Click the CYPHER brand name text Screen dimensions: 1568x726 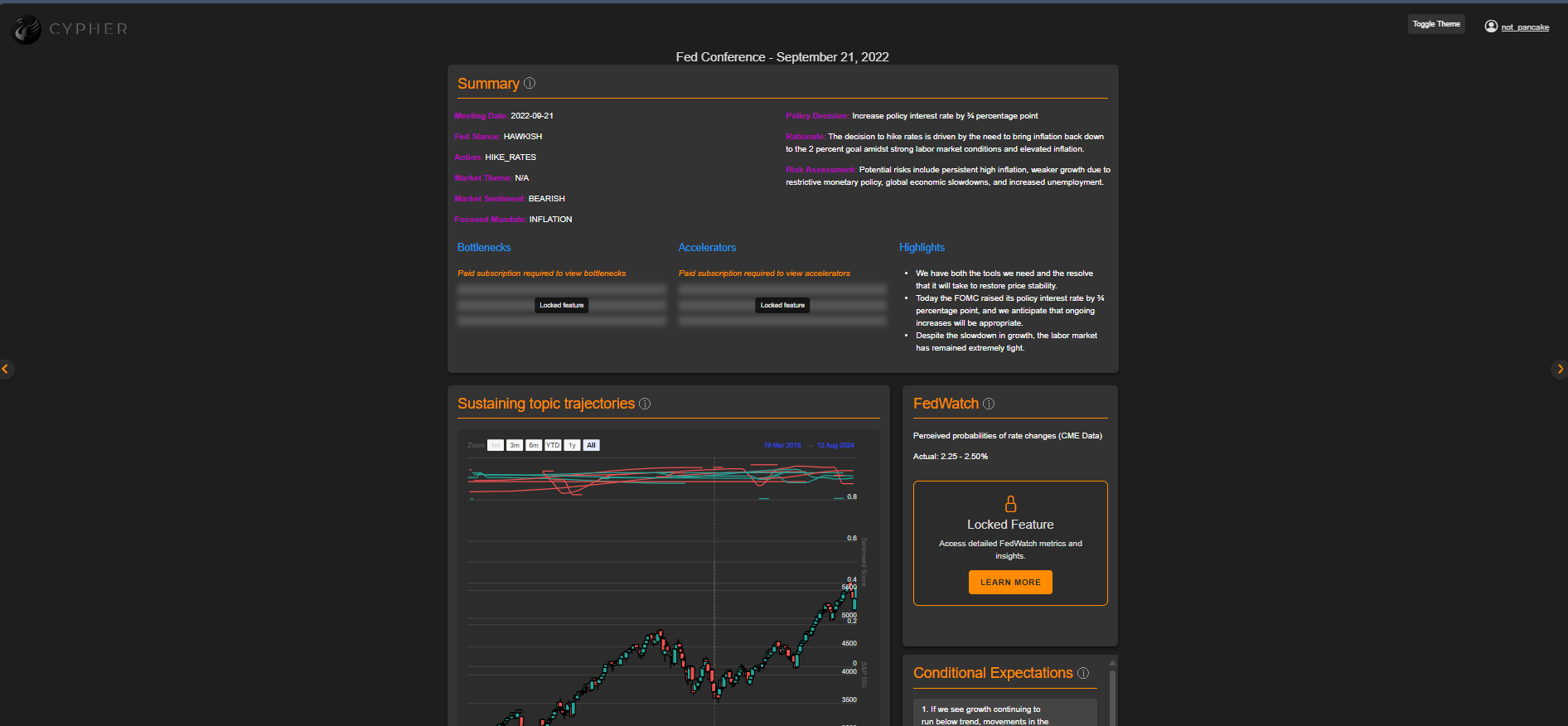(x=89, y=29)
